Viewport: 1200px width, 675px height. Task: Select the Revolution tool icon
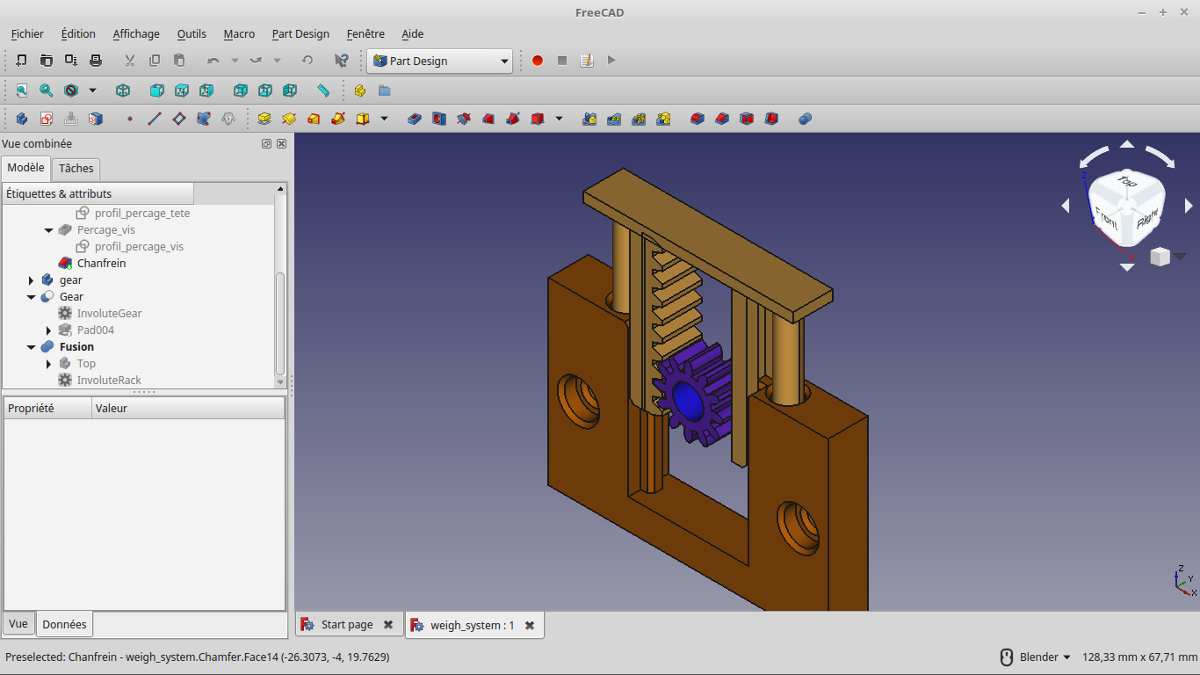(x=289, y=119)
